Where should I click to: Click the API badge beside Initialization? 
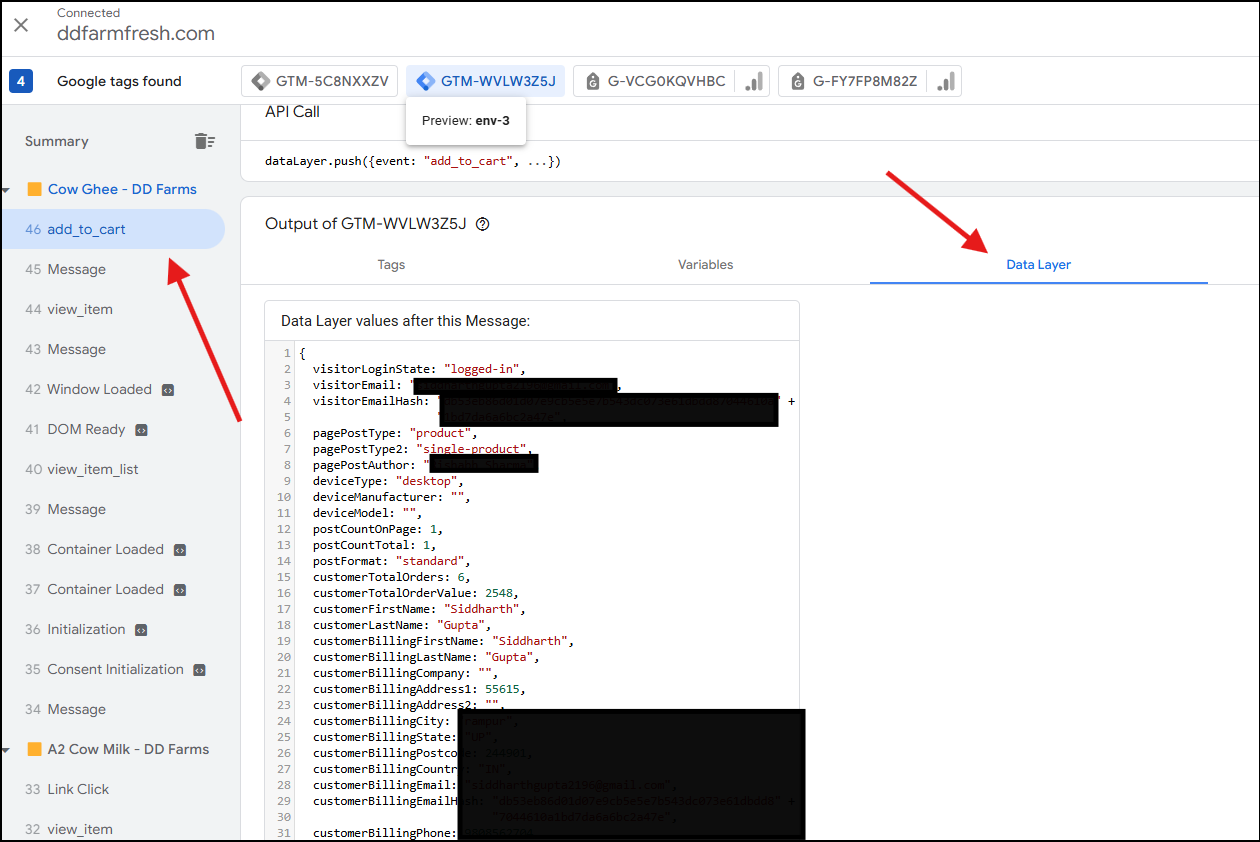pyautogui.click(x=141, y=630)
